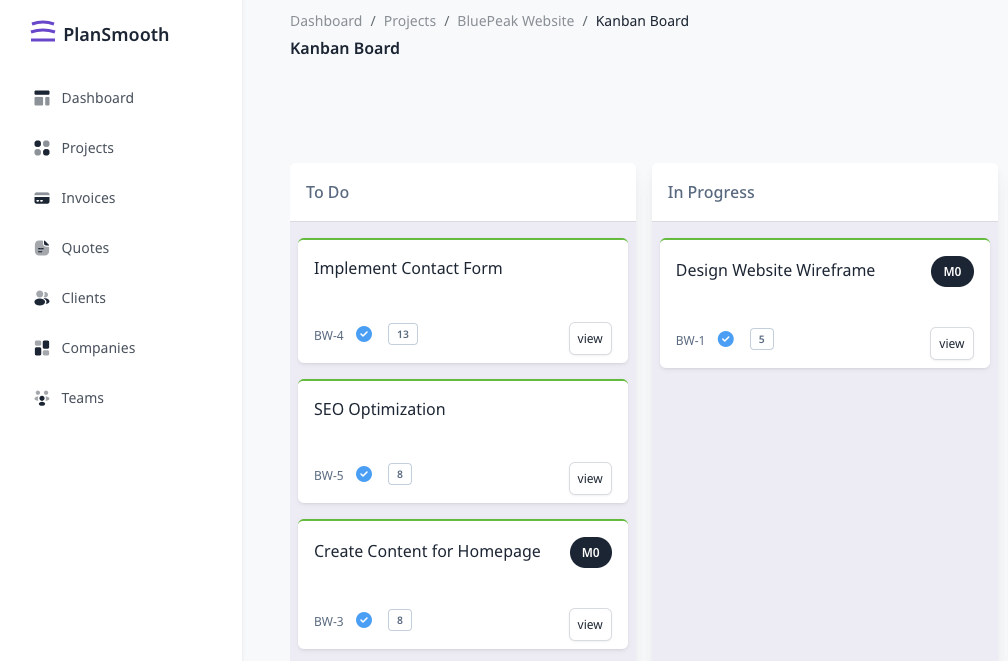
Task: View the Design Website Wireframe task
Action: click(x=951, y=343)
